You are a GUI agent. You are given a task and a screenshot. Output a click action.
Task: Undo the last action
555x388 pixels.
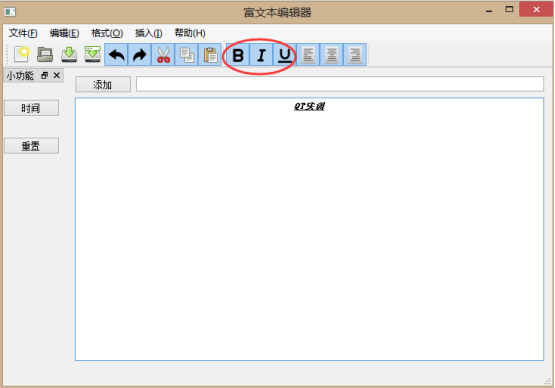[116, 55]
